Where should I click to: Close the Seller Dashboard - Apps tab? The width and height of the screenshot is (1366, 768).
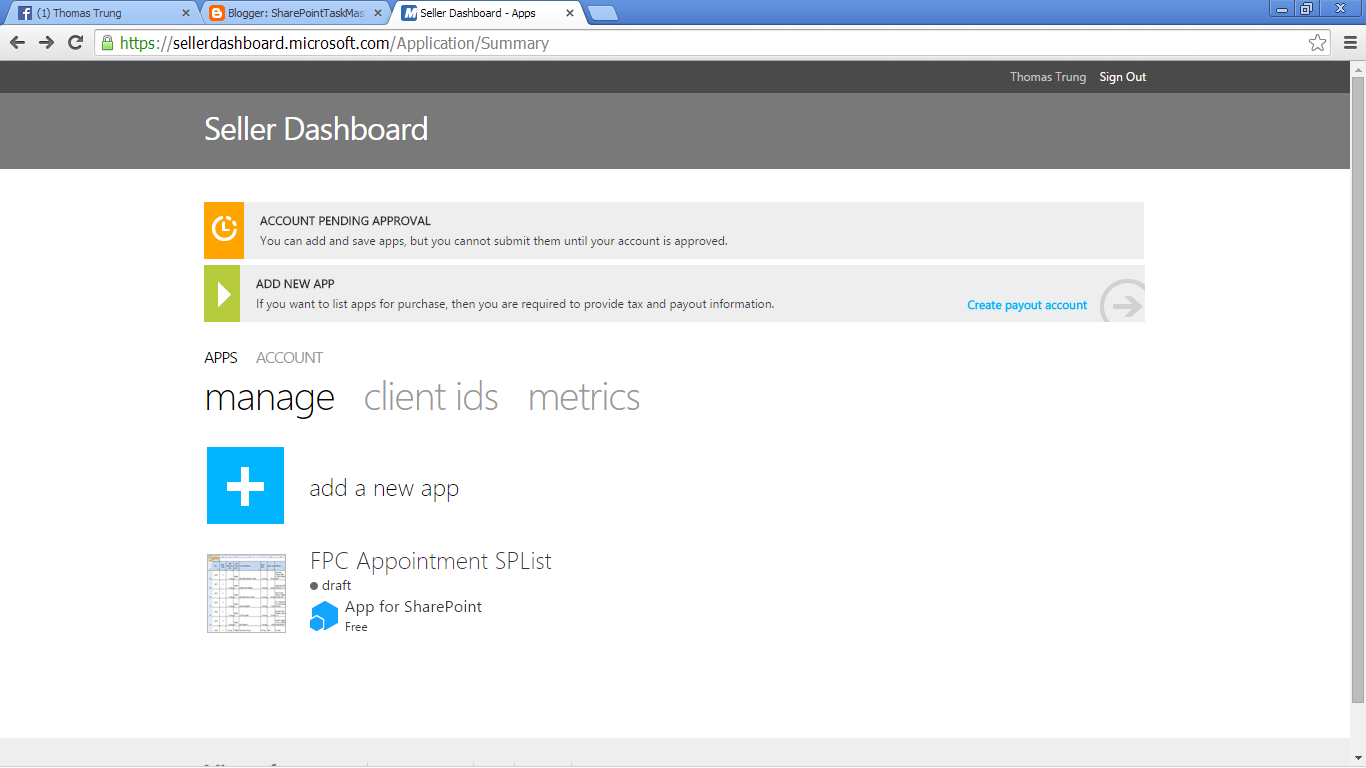click(570, 13)
